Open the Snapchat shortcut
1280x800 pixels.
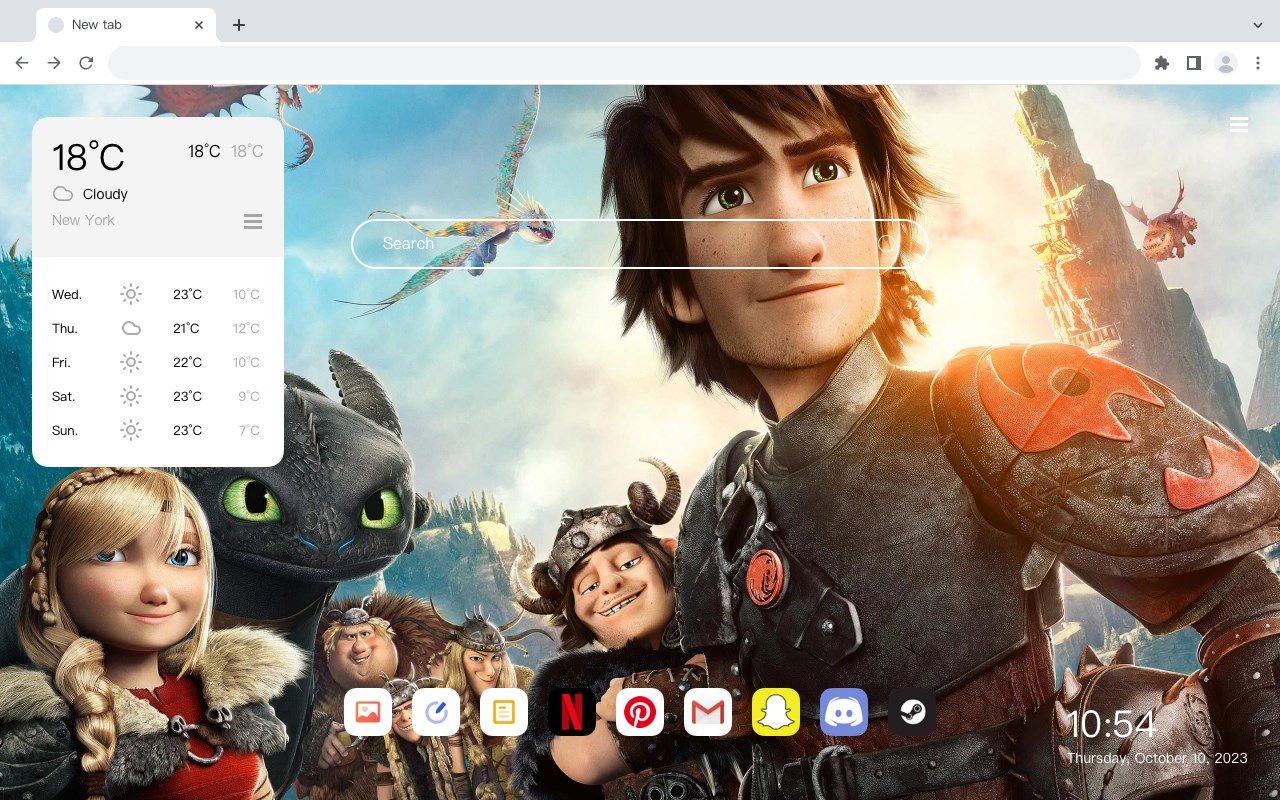pos(776,712)
